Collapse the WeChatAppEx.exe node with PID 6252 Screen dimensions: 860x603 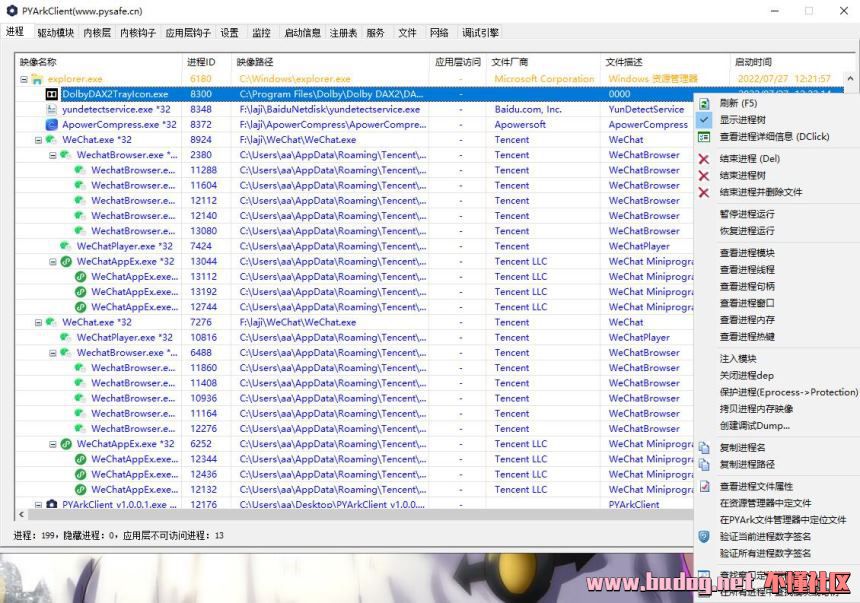click(53, 444)
